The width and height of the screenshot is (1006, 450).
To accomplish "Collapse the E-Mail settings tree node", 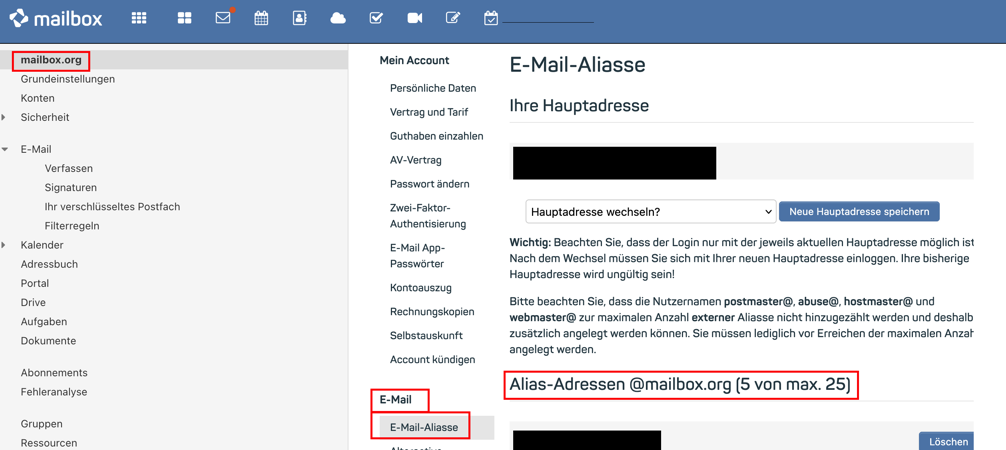I will [x=5, y=149].
